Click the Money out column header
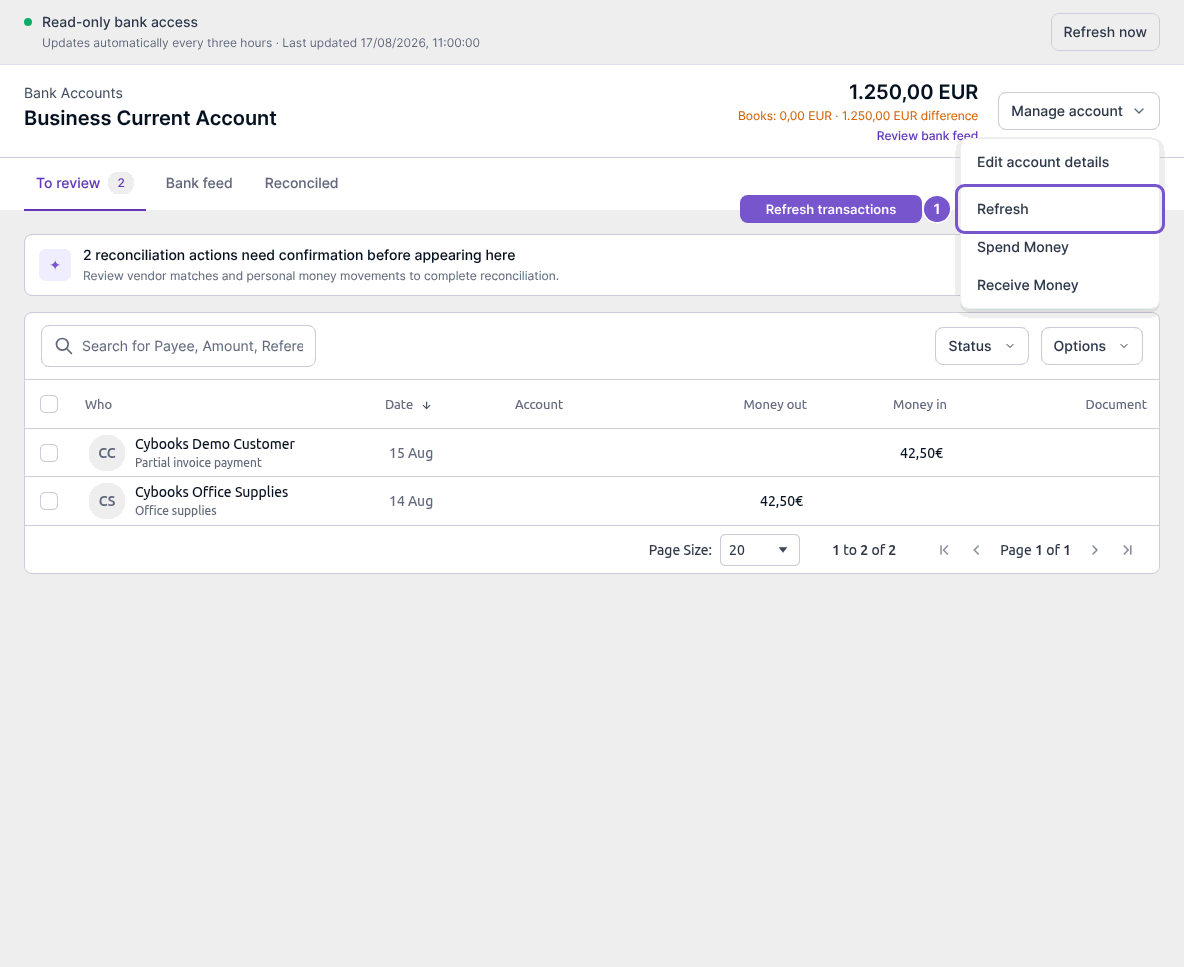1184x967 pixels. pos(775,405)
